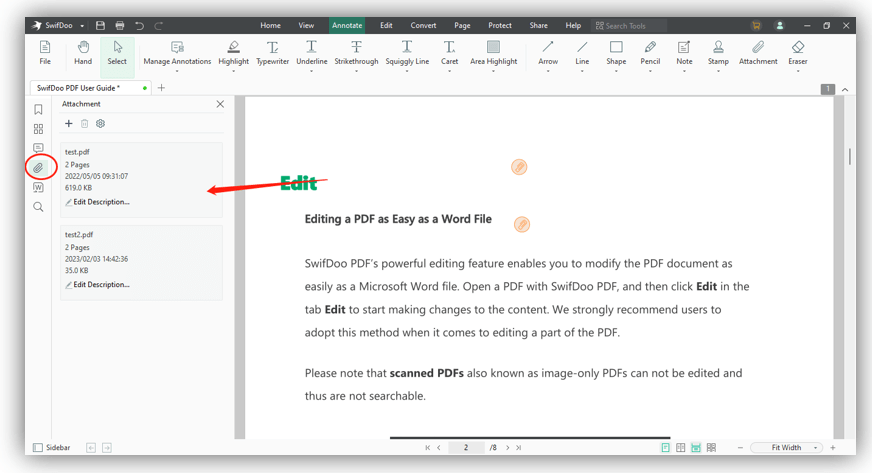Open the Help menu
This screenshot has width=872, height=473.
pyautogui.click(x=573, y=26)
